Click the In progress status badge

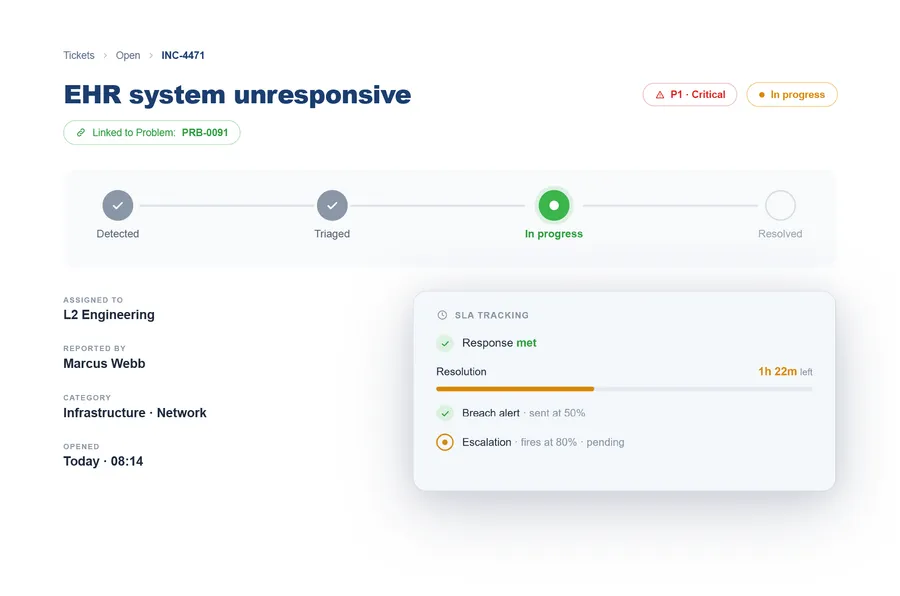point(792,95)
